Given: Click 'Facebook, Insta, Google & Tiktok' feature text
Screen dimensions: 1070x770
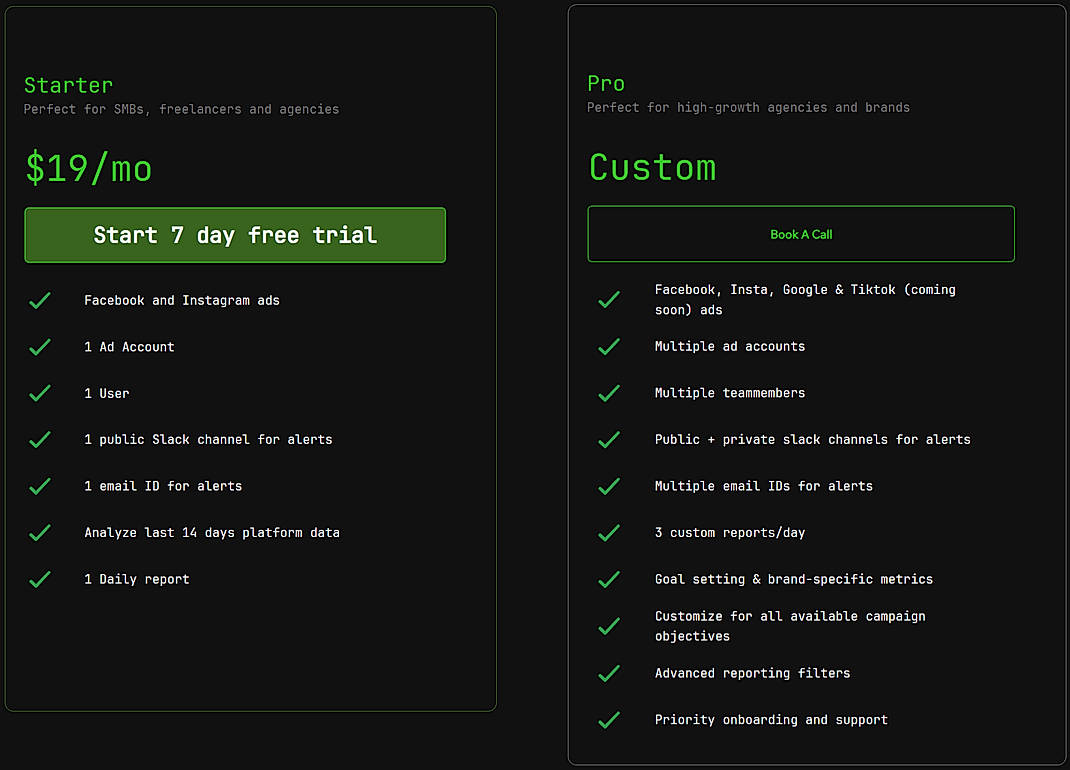Looking at the screenshot, I should (805, 300).
